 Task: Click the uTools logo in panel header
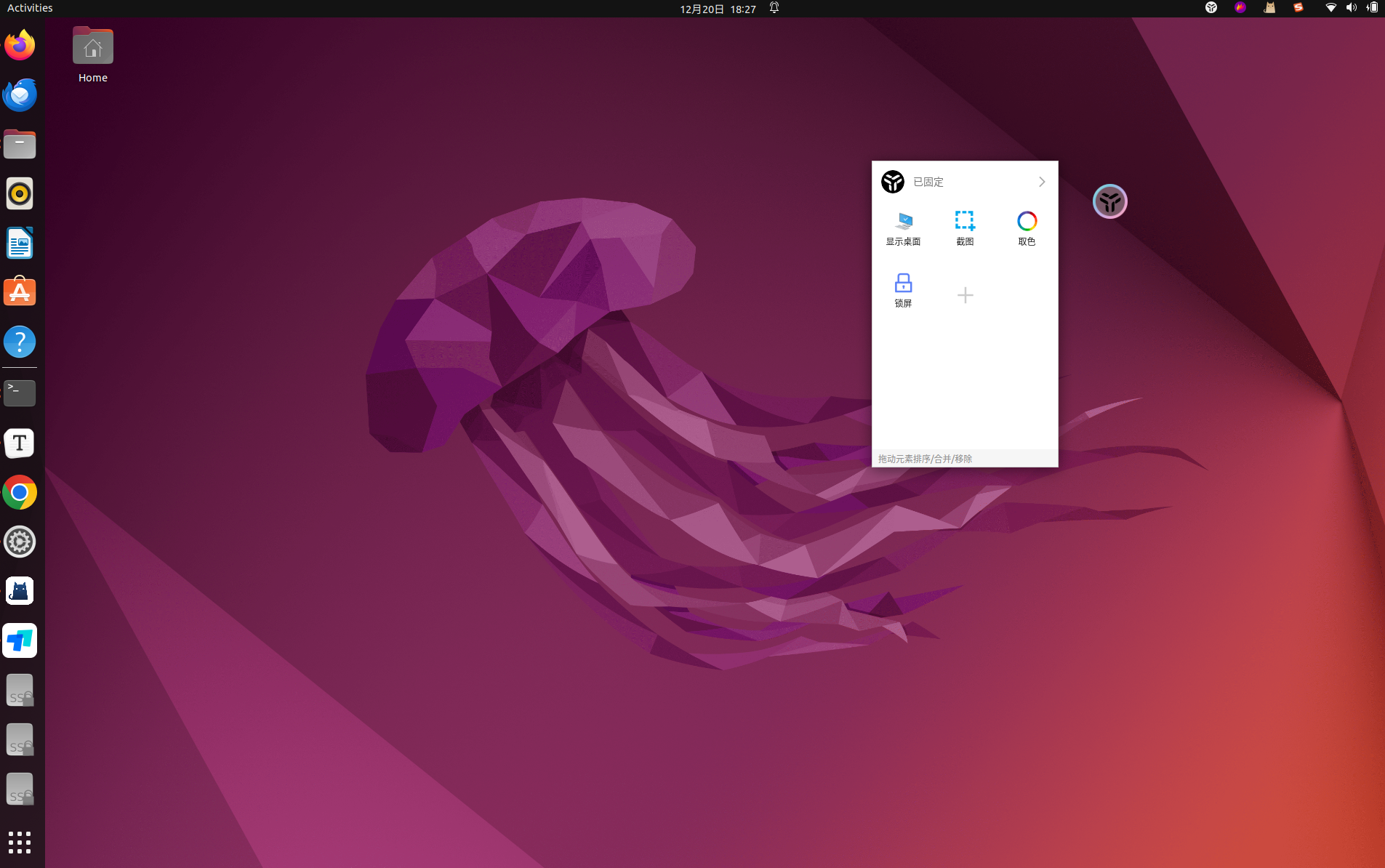tap(893, 182)
